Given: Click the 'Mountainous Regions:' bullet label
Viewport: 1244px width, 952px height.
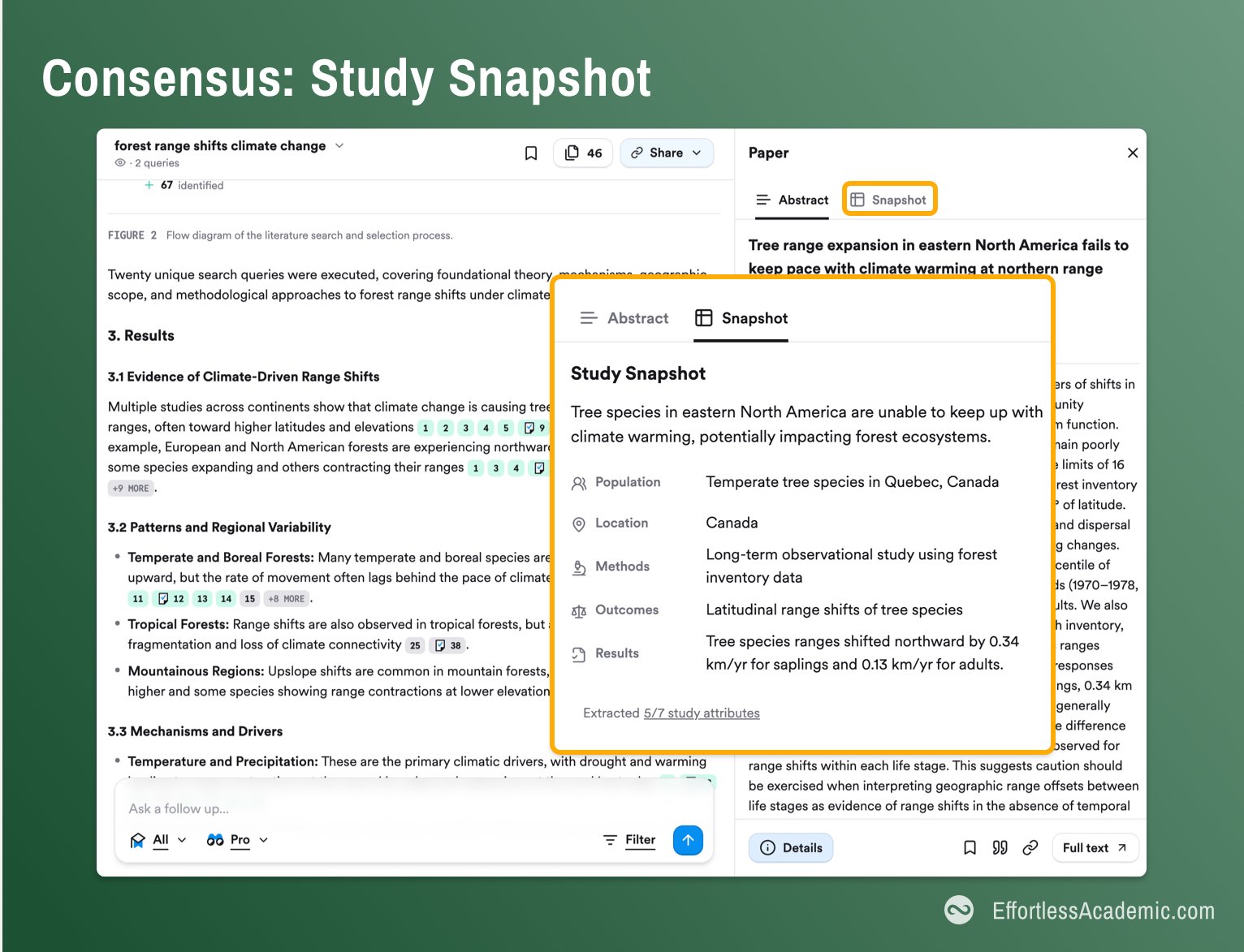Looking at the screenshot, I should click(196, 671).
